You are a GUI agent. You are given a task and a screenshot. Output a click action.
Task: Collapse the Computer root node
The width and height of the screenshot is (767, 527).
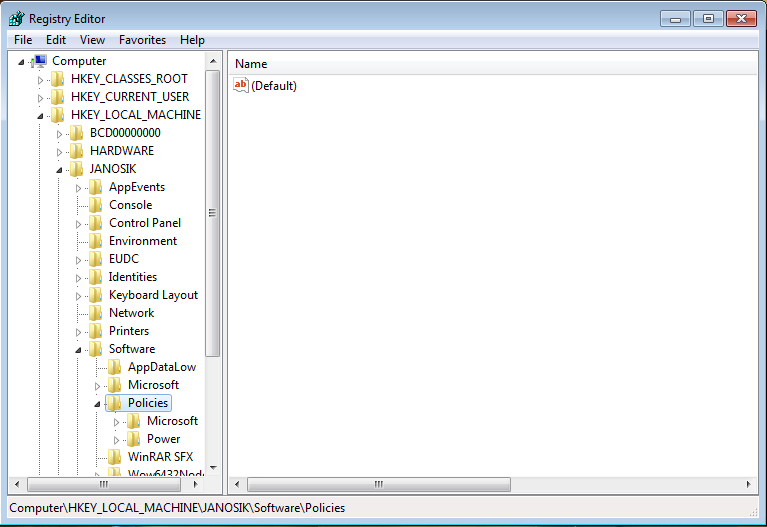pos(22,62)
